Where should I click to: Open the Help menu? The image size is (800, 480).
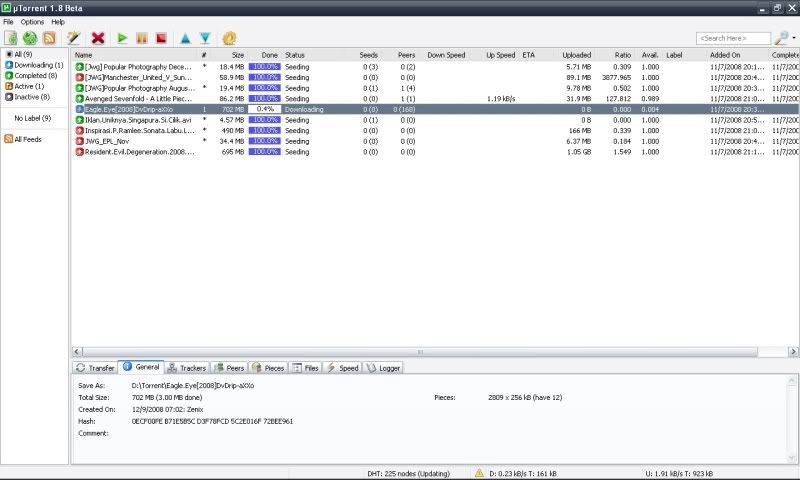click(x=58, y=22)
